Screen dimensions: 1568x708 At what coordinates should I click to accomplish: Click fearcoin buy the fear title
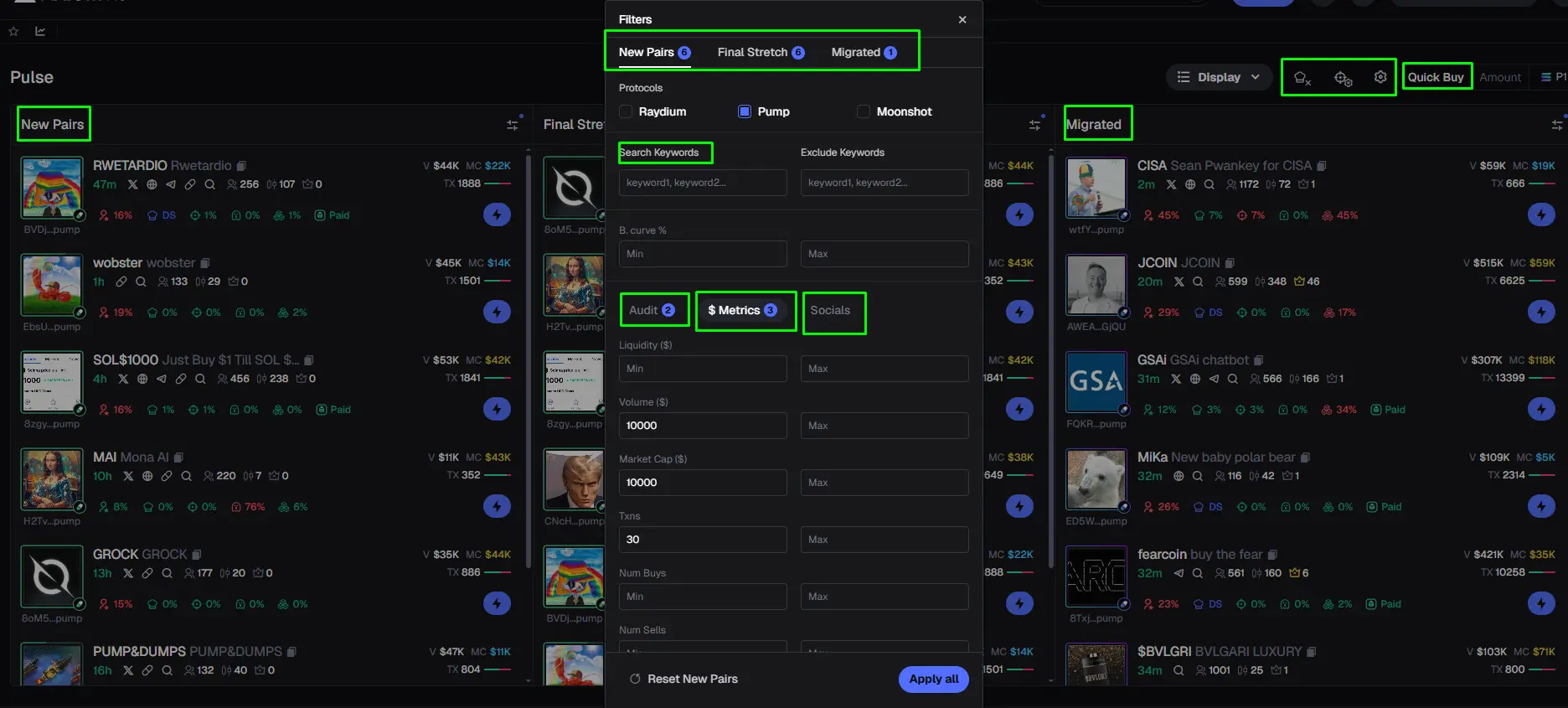tap(1199, 555)
